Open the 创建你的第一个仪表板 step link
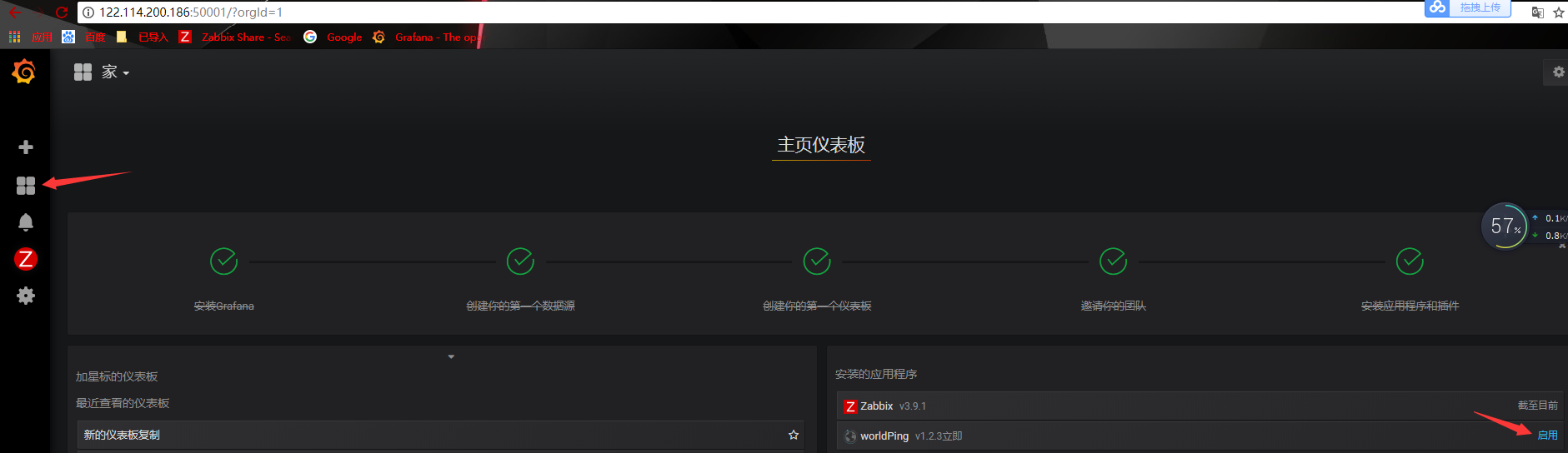 tap(817, 306)
